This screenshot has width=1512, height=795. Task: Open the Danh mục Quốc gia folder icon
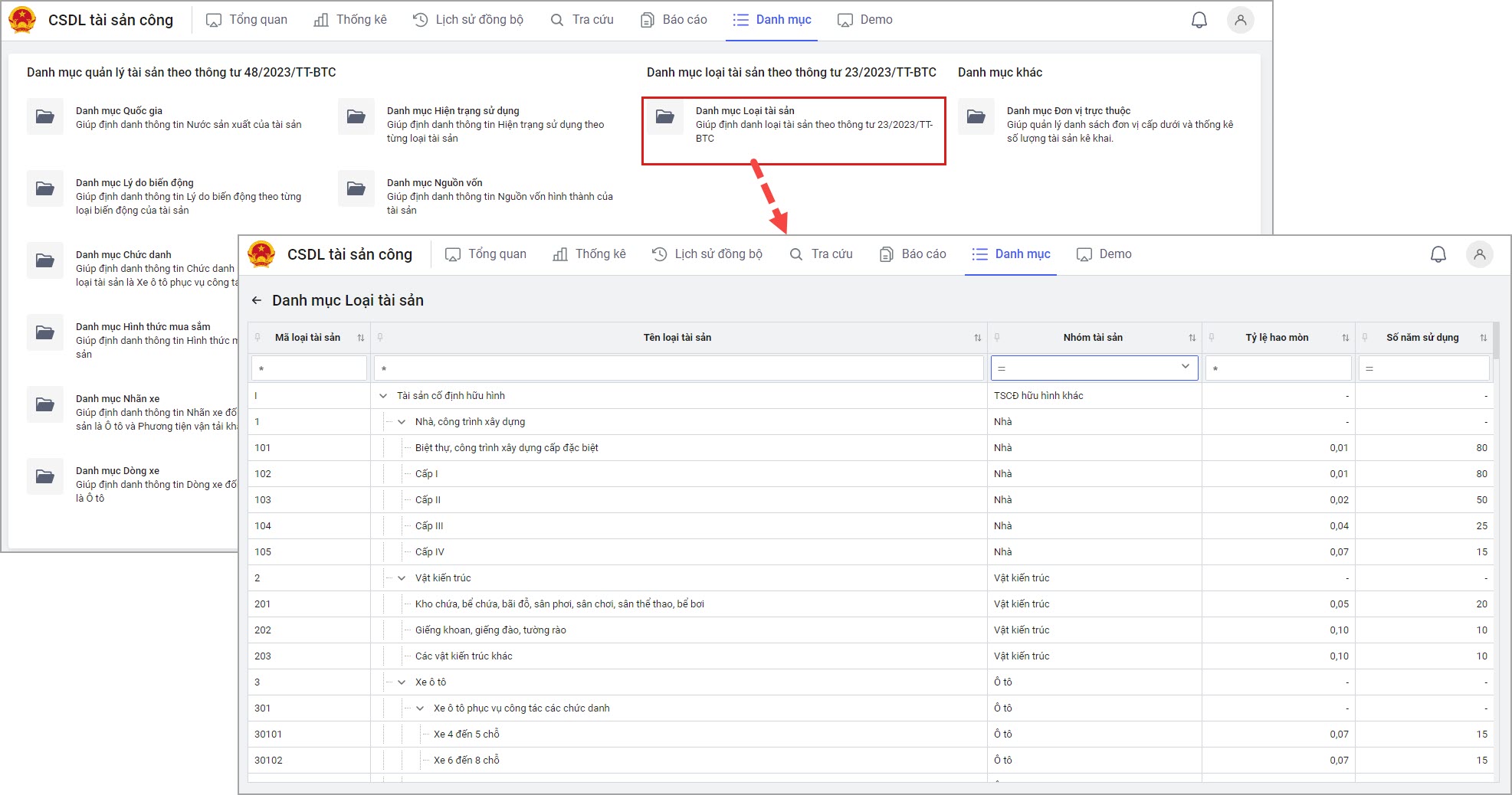45,117
